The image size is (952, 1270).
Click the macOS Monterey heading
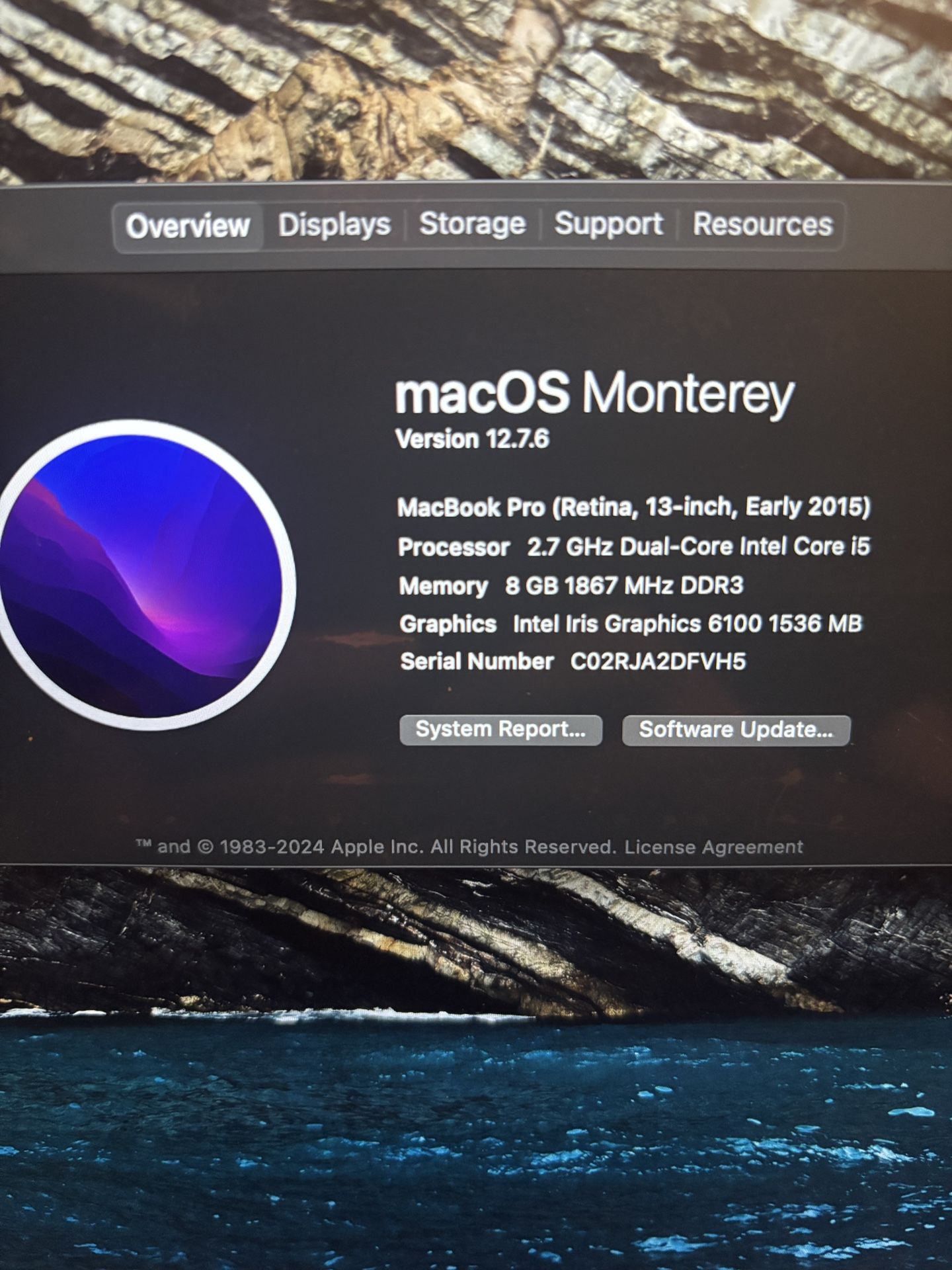(594, 394)
